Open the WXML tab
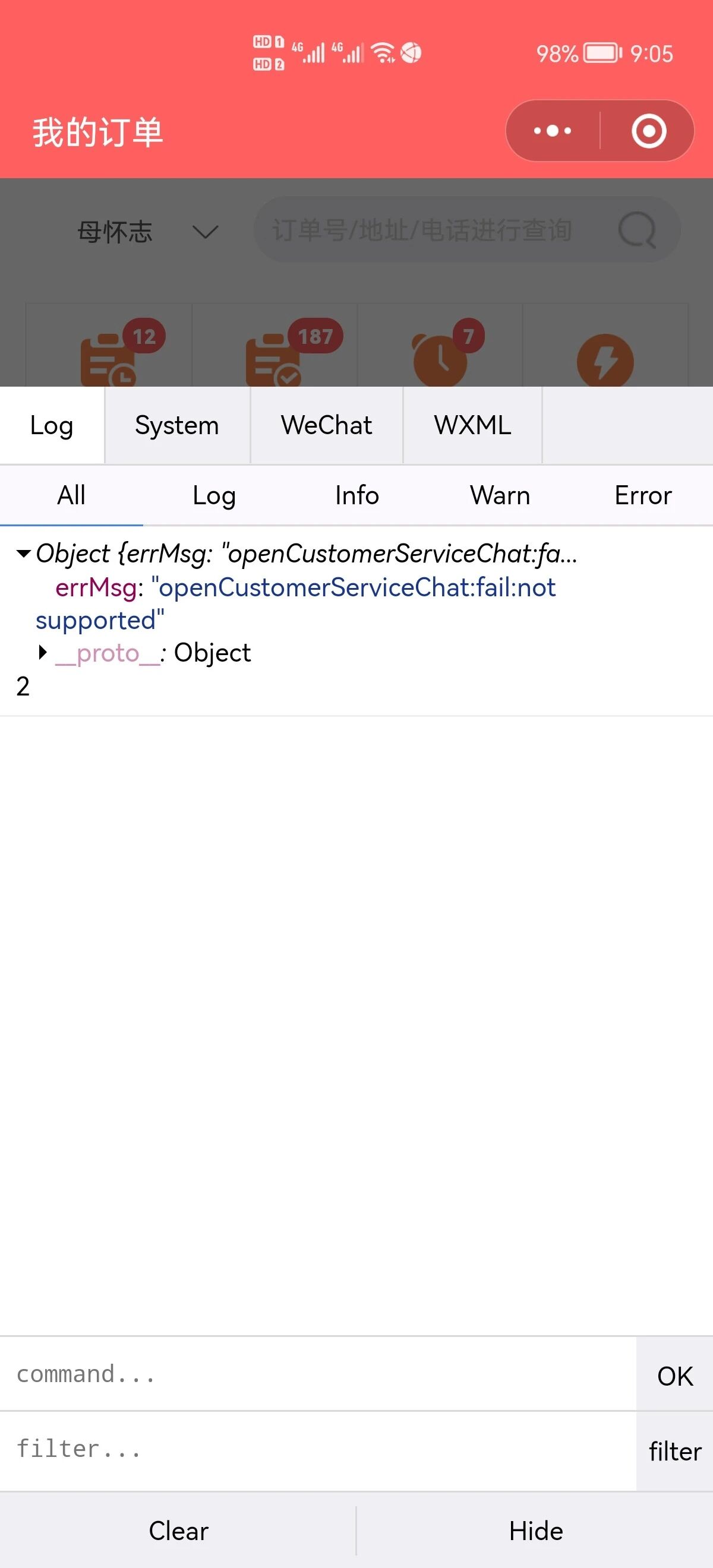This screenshot has width=713, height=1568. tap(472, 425)
